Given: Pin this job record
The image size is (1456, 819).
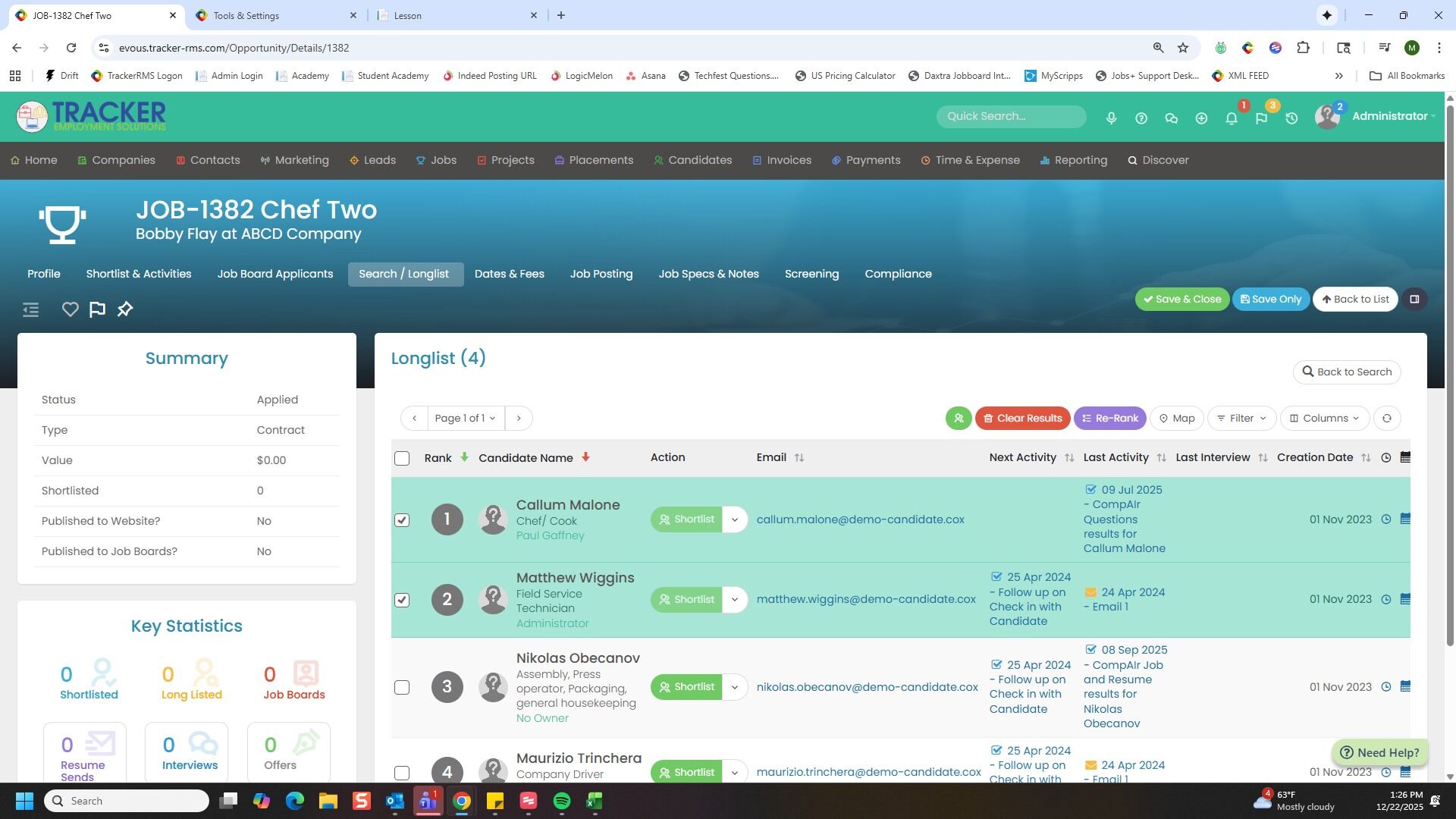Looking at the screenshot, I should click(125, 309).
